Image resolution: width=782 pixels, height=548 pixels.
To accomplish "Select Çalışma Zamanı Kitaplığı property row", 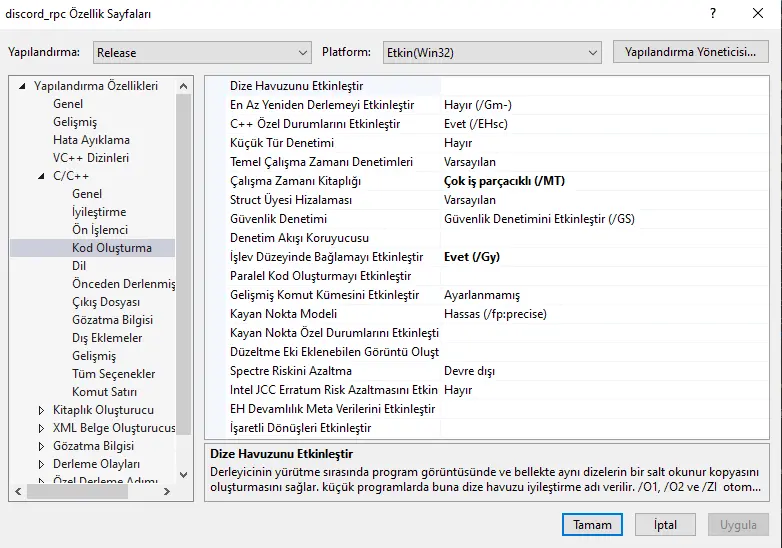I will click(295, 181).
